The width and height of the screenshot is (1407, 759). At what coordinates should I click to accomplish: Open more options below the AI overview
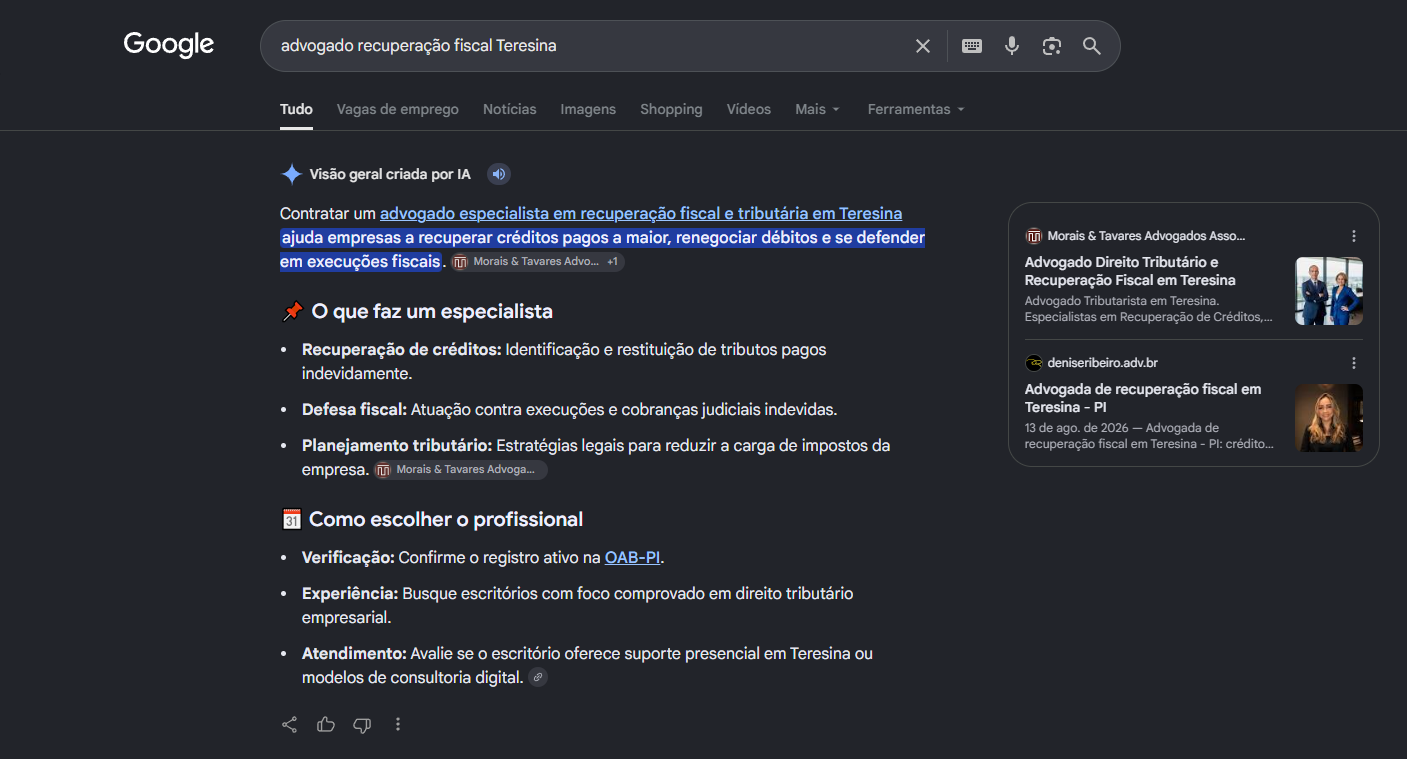pos(398,724)
